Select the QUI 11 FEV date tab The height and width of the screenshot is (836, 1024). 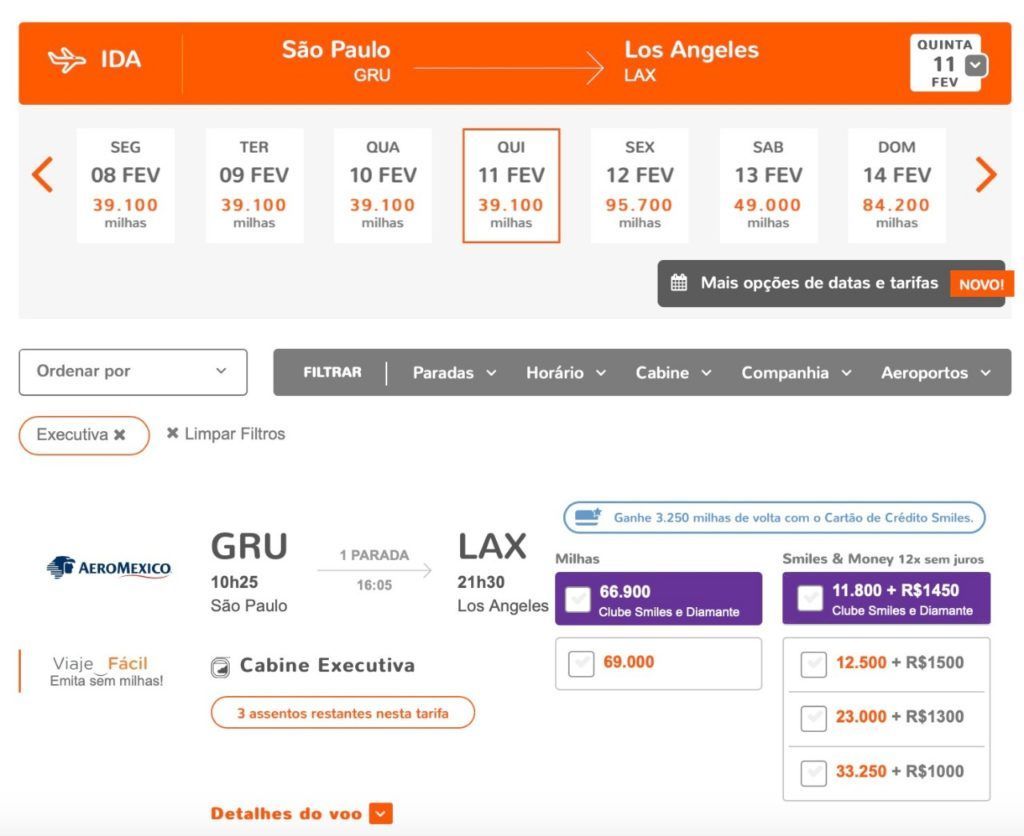511,185
